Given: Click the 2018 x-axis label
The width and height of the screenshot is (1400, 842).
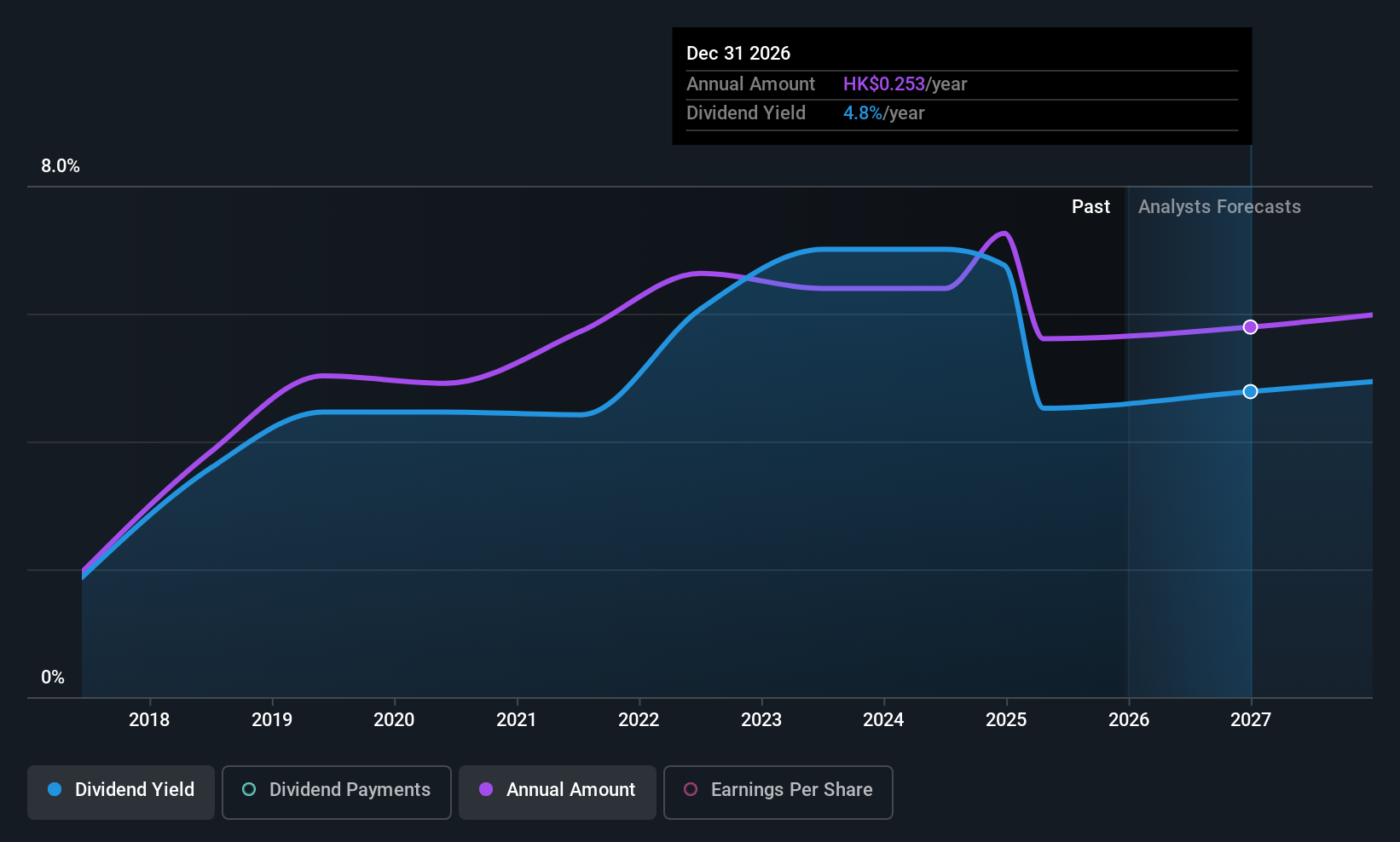Looking at the screenshot, I should coord(149,720).
